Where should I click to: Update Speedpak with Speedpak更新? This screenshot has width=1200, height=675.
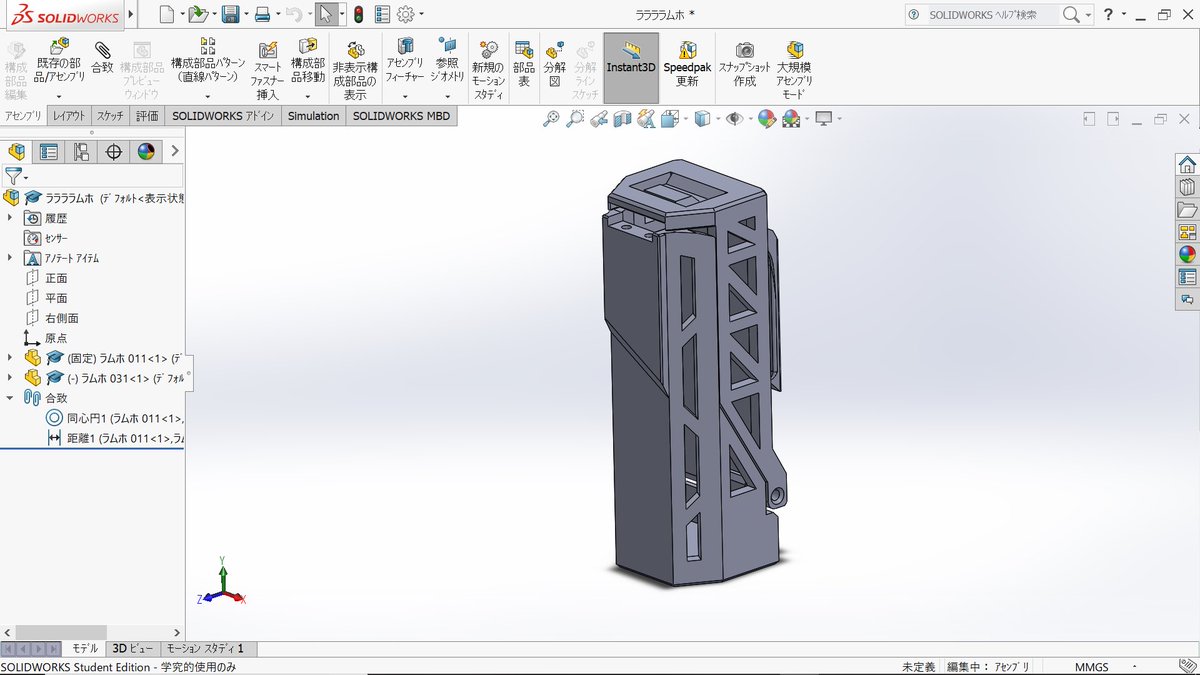tap(687, 64)
